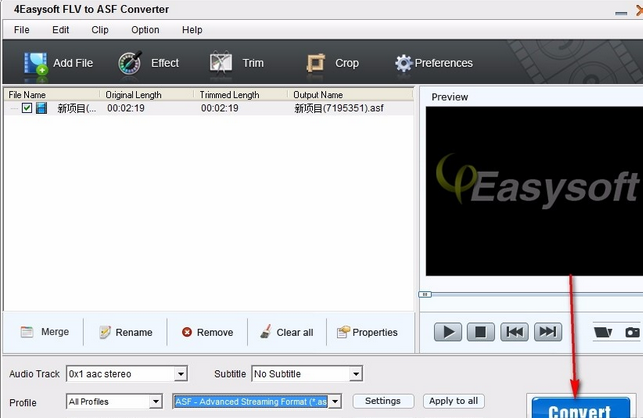The width and height of the screenshot is (643, 418).
Task: Click the Trimmed Length column header
Action: [x=241, y=95]
